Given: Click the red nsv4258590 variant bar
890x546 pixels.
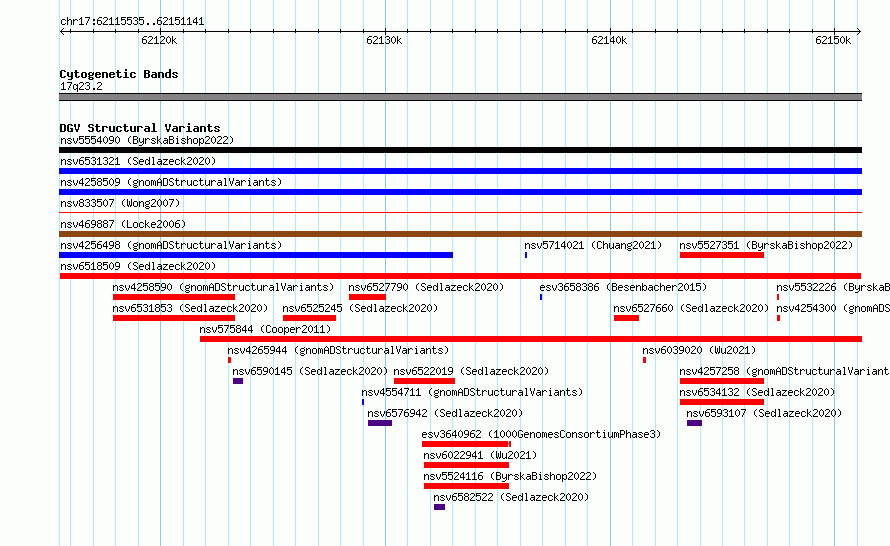Looking at the screenshot, I should [x=174, y=297].
